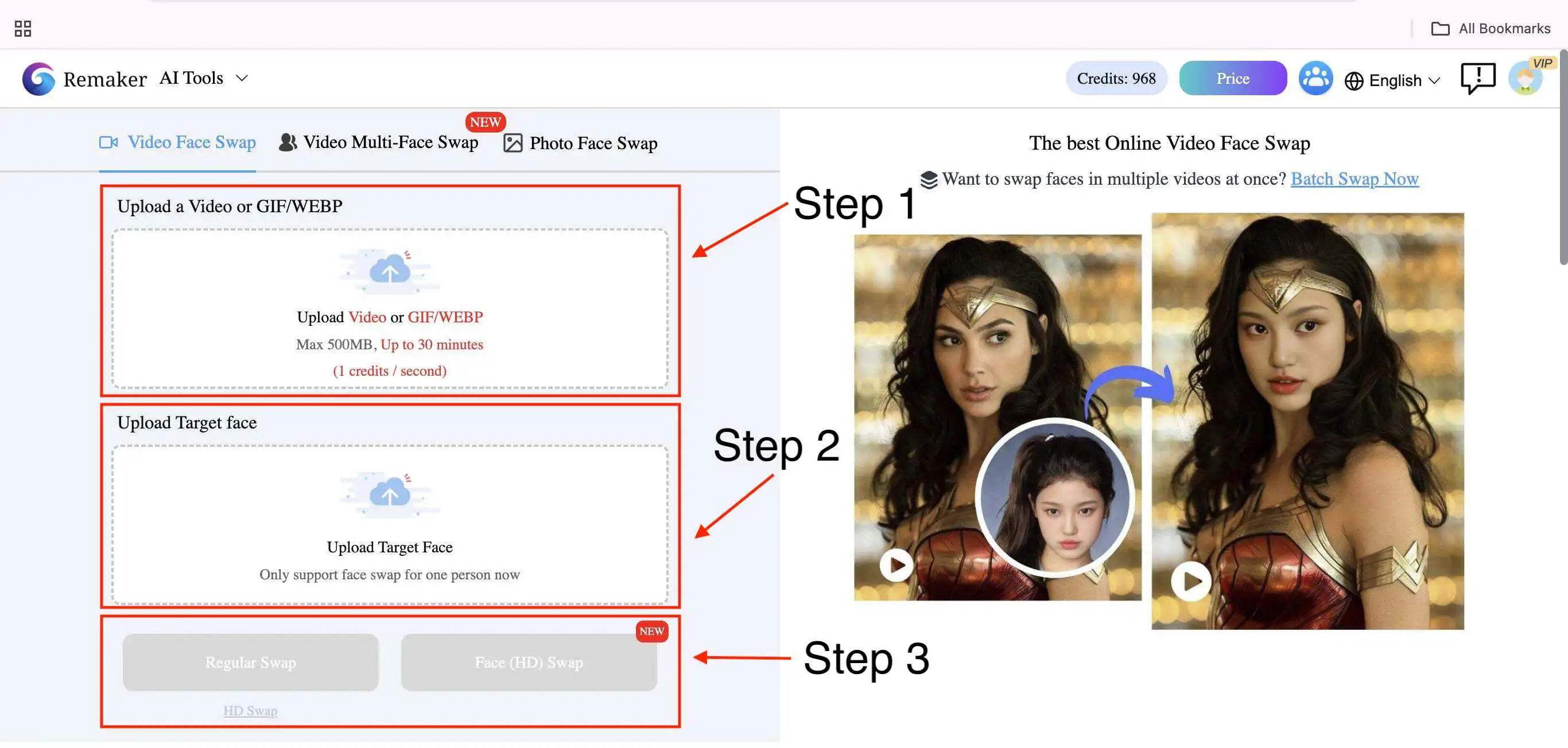Viewport: 1568px width, 748px height.
Task: Open the browser apps grid icon
Action: click(x=22, y=29)
